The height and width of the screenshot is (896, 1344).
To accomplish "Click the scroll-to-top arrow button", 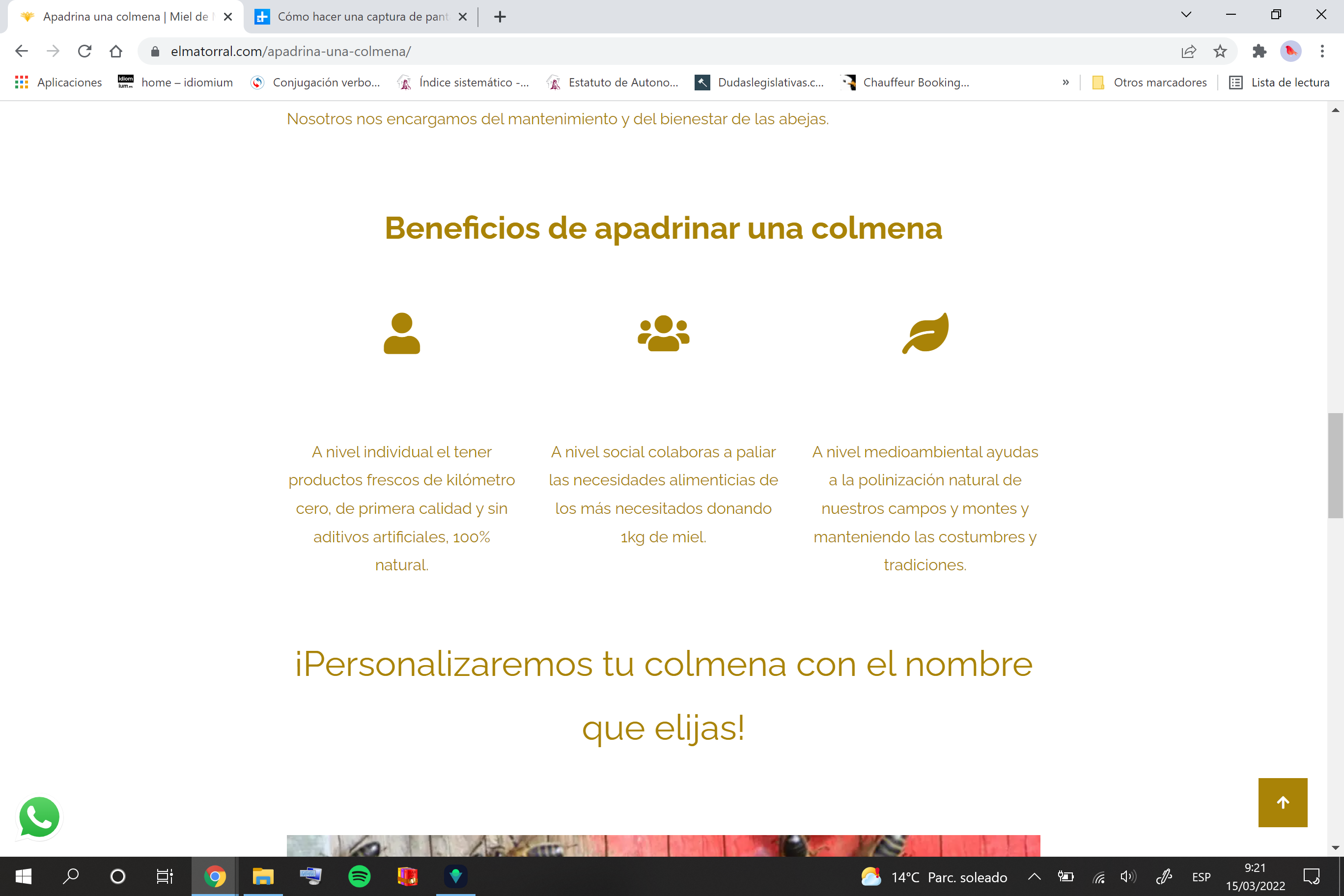I will click(1283, 802).
